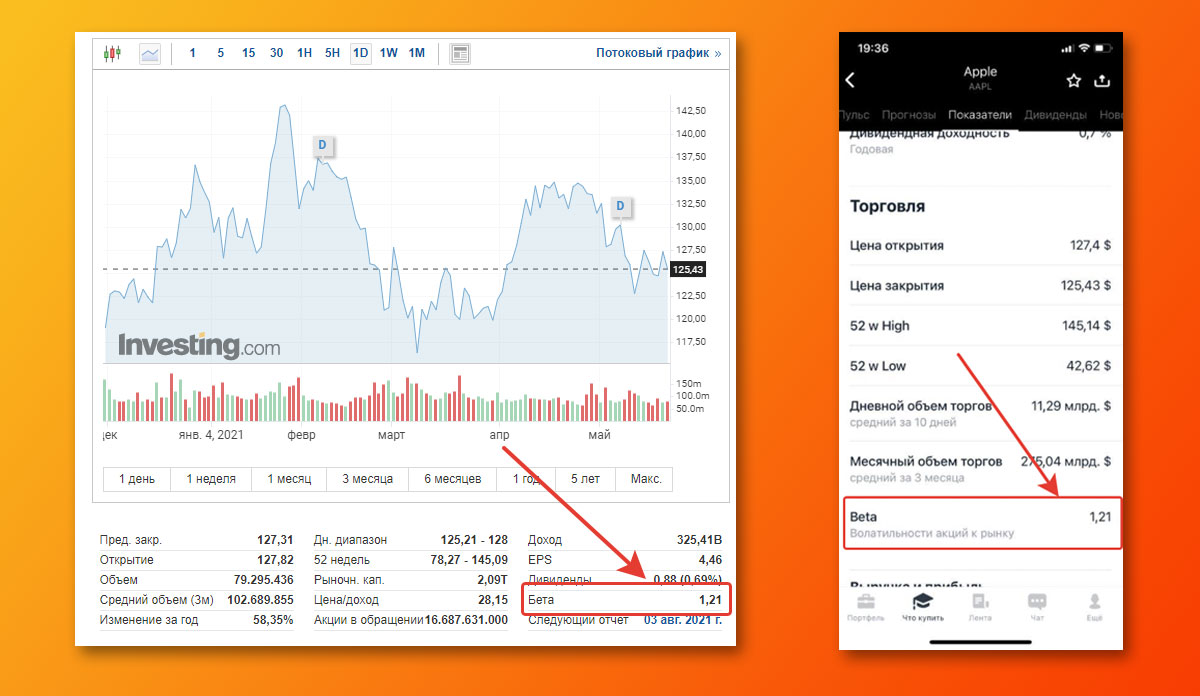
Task: Click the Открытие value 127,82
Action: tap(275, 559)
